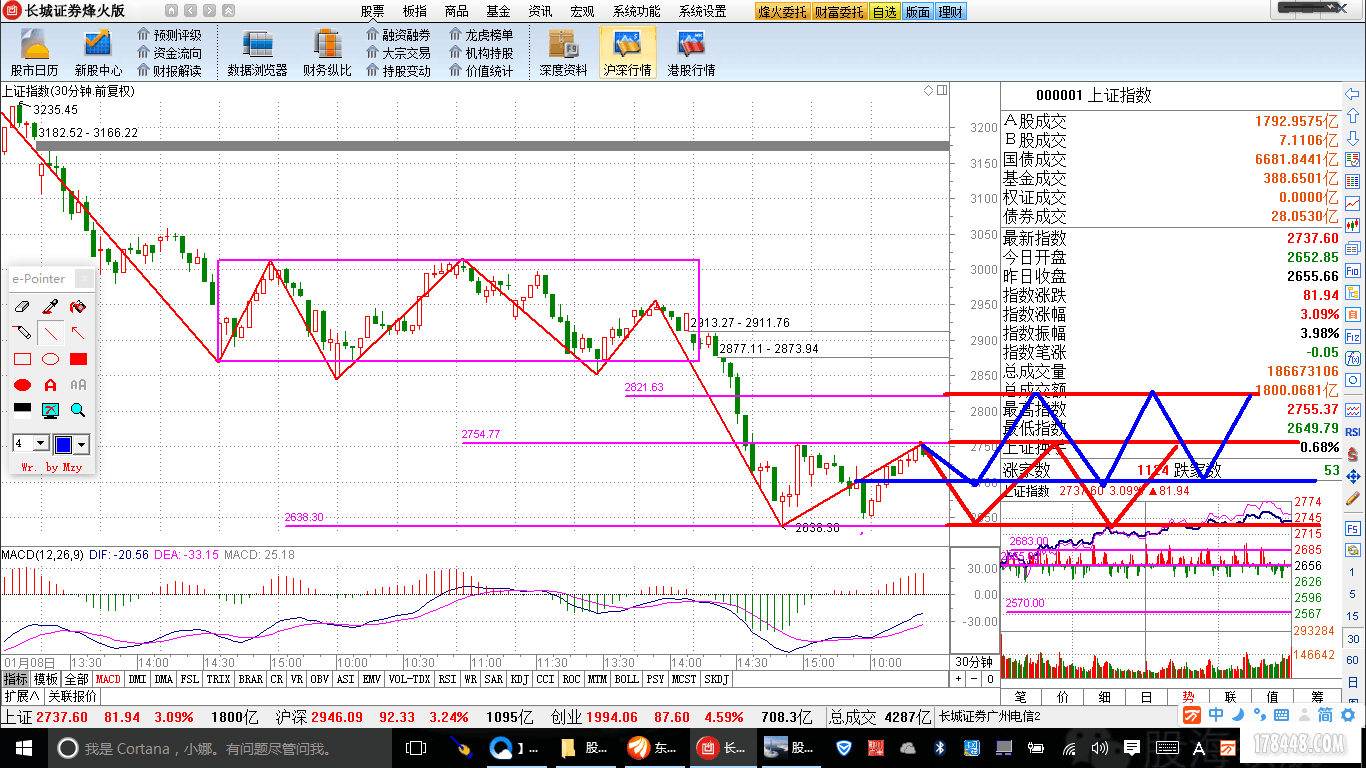Click the gray AA font tool

78,385
